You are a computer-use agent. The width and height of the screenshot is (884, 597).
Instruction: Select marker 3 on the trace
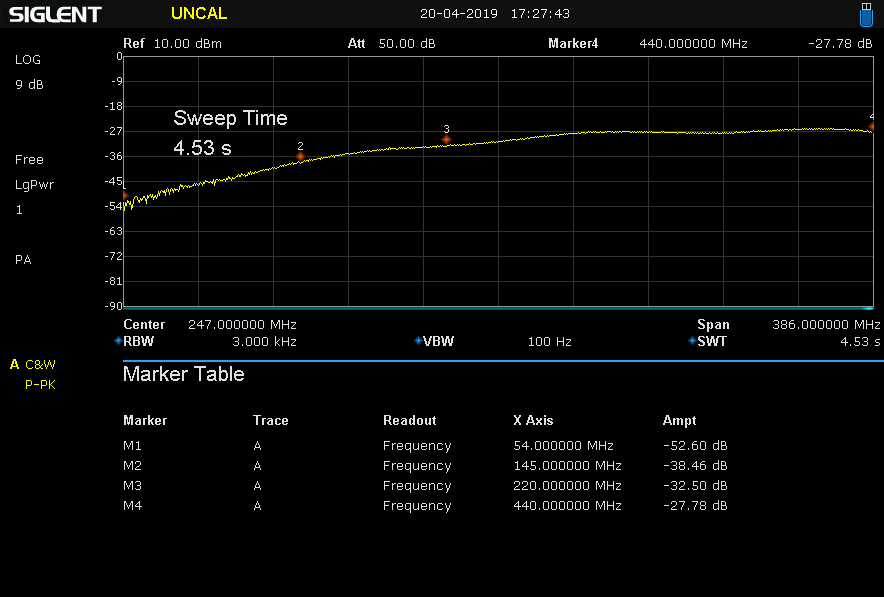[x=446, y=139]
